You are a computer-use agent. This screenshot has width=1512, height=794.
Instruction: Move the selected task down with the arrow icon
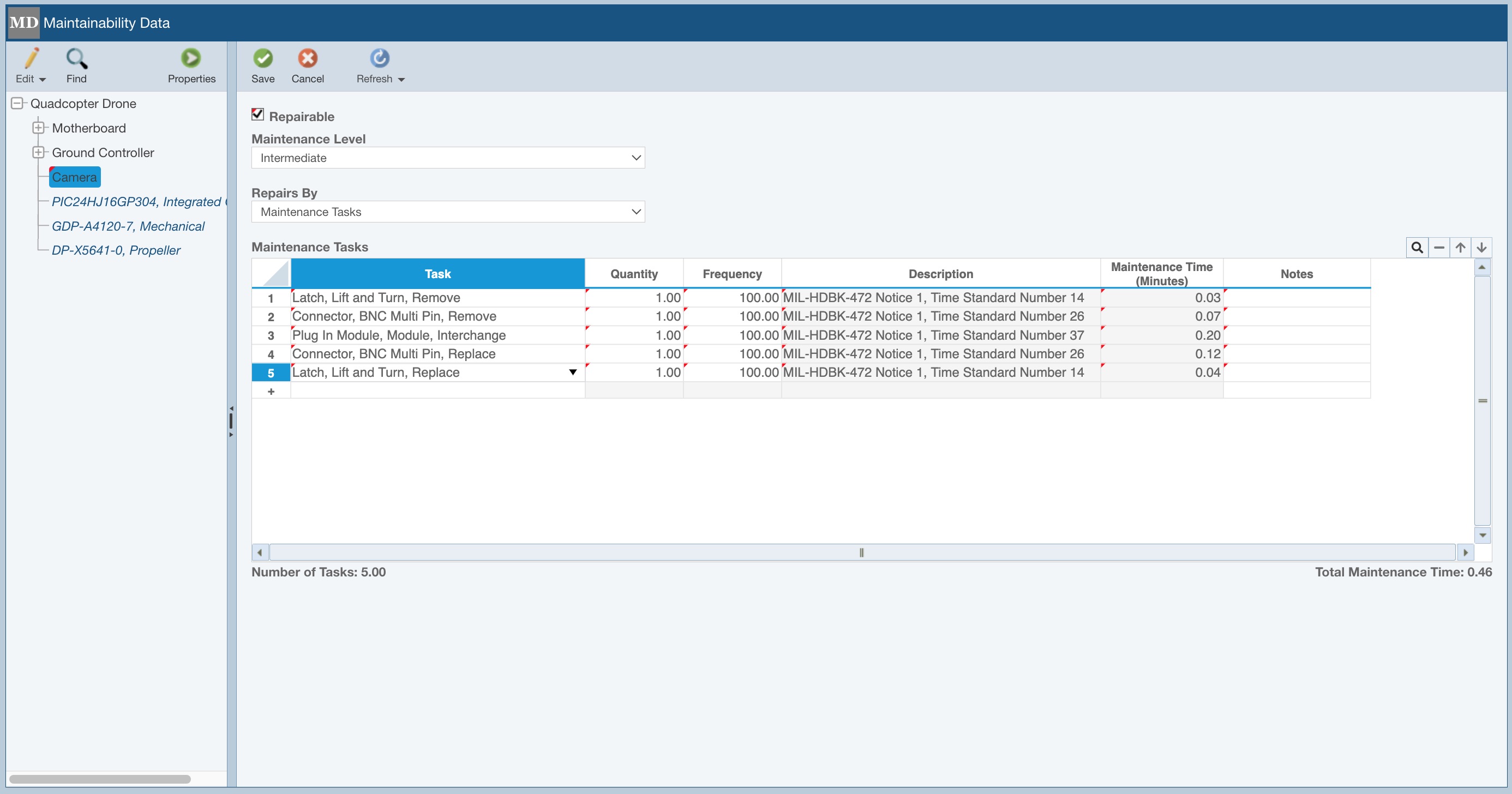(1481, 248)
